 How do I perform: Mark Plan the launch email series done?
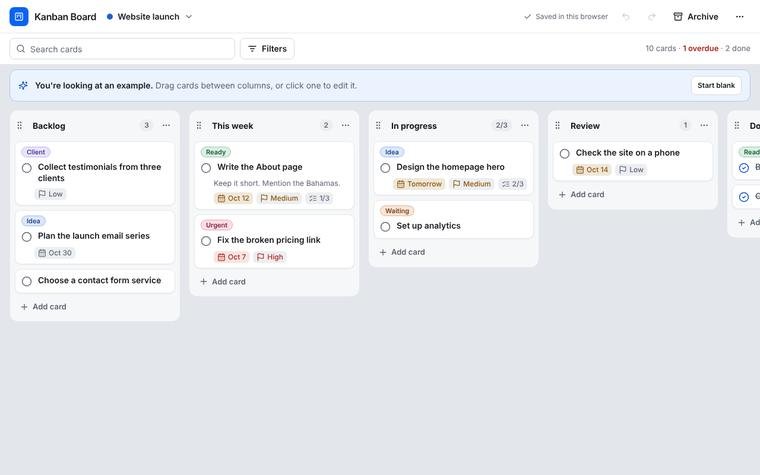[x=27, y=237]
